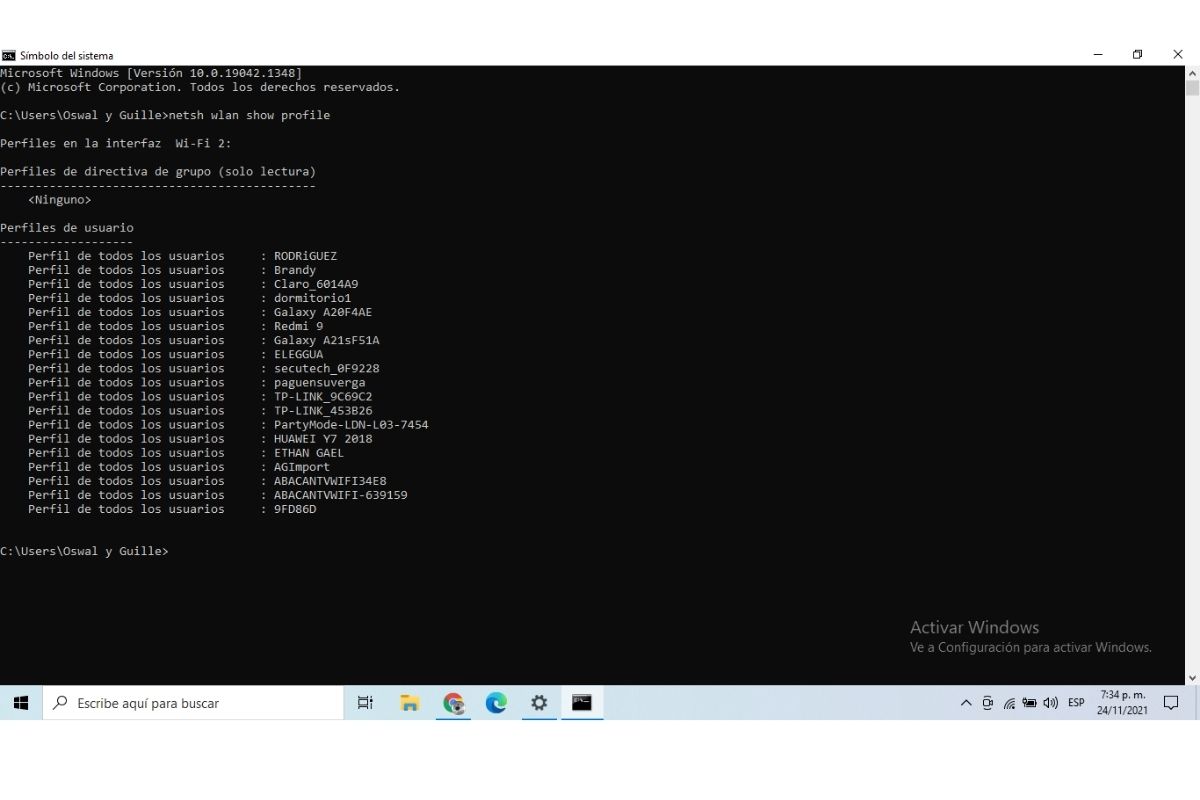Click the taskbar search box
1200x800 pixels.
[x=193, y=703]
